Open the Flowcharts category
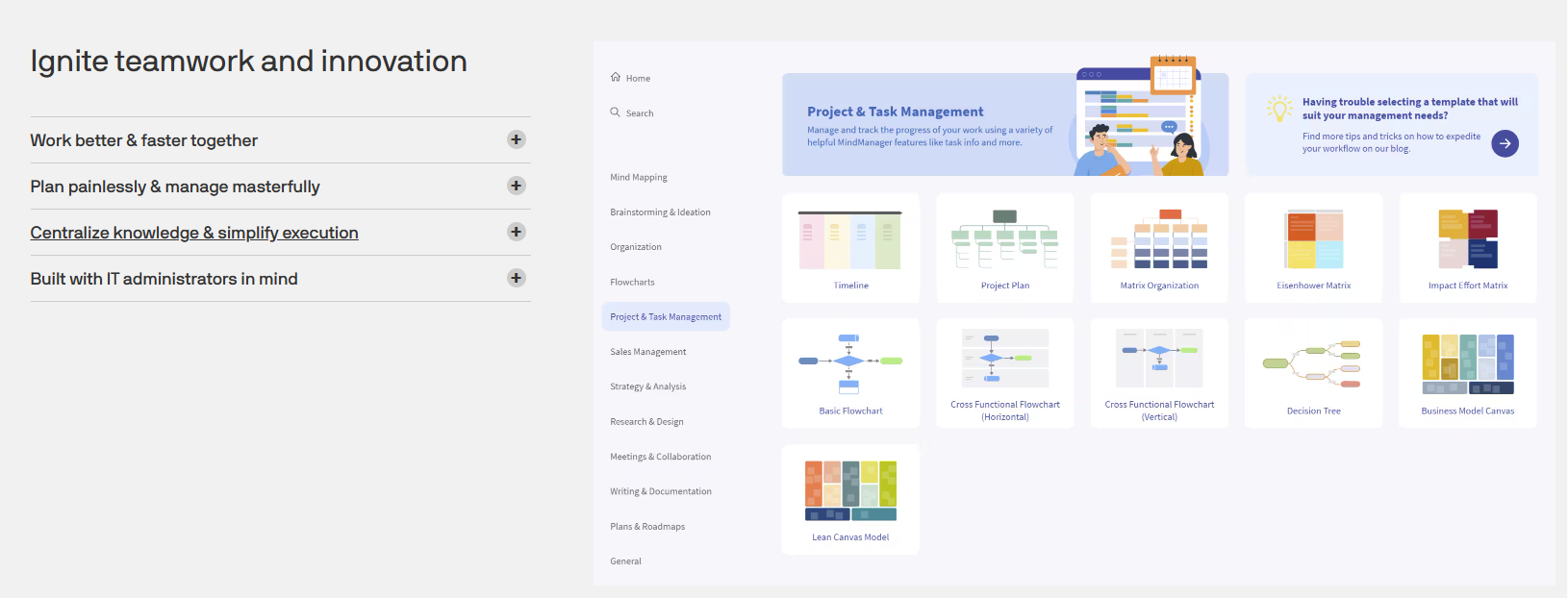 coord(632,283)
